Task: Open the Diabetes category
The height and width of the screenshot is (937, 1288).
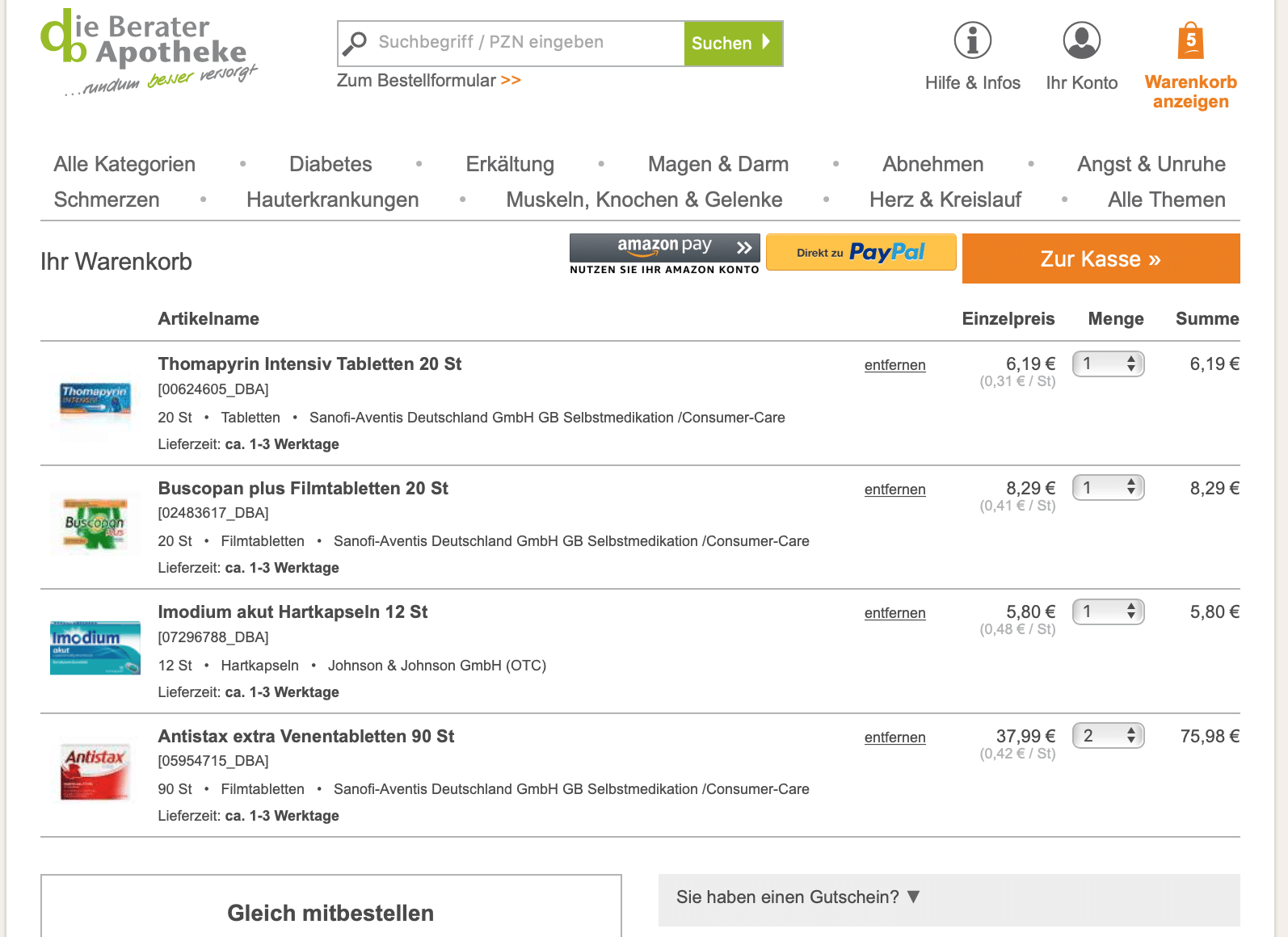Action: 330,164
